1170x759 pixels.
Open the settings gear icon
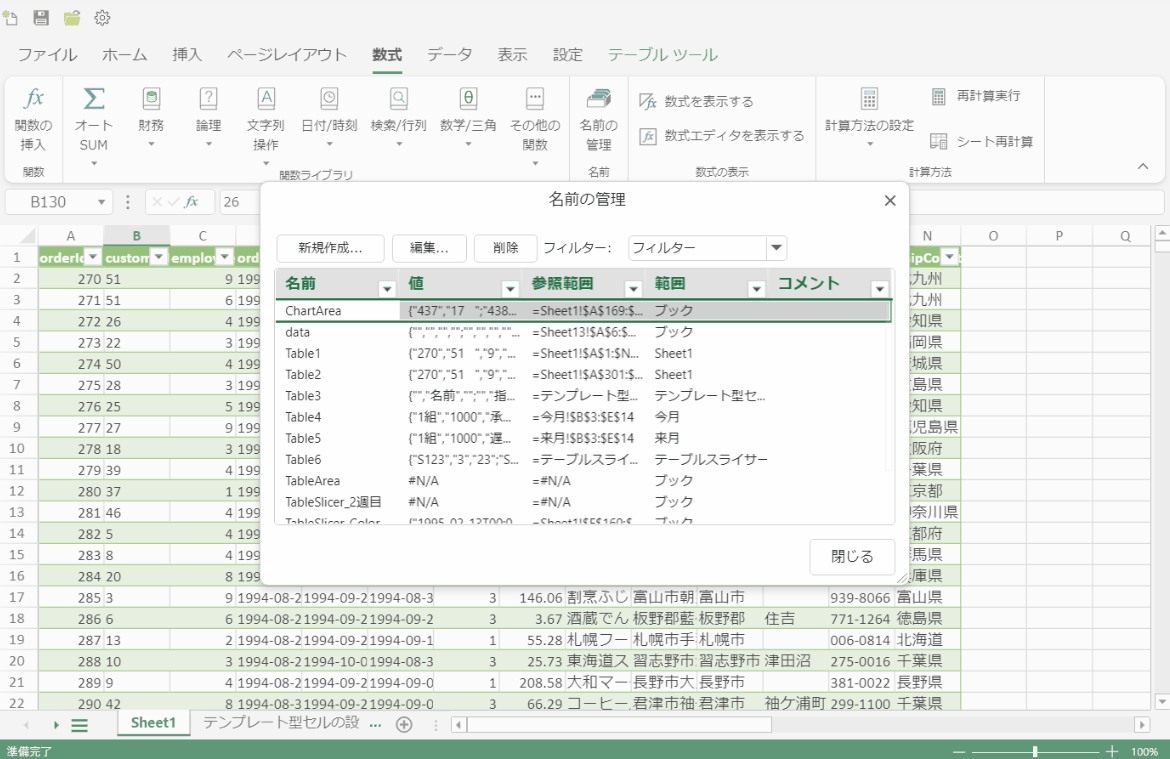(102, 17)
